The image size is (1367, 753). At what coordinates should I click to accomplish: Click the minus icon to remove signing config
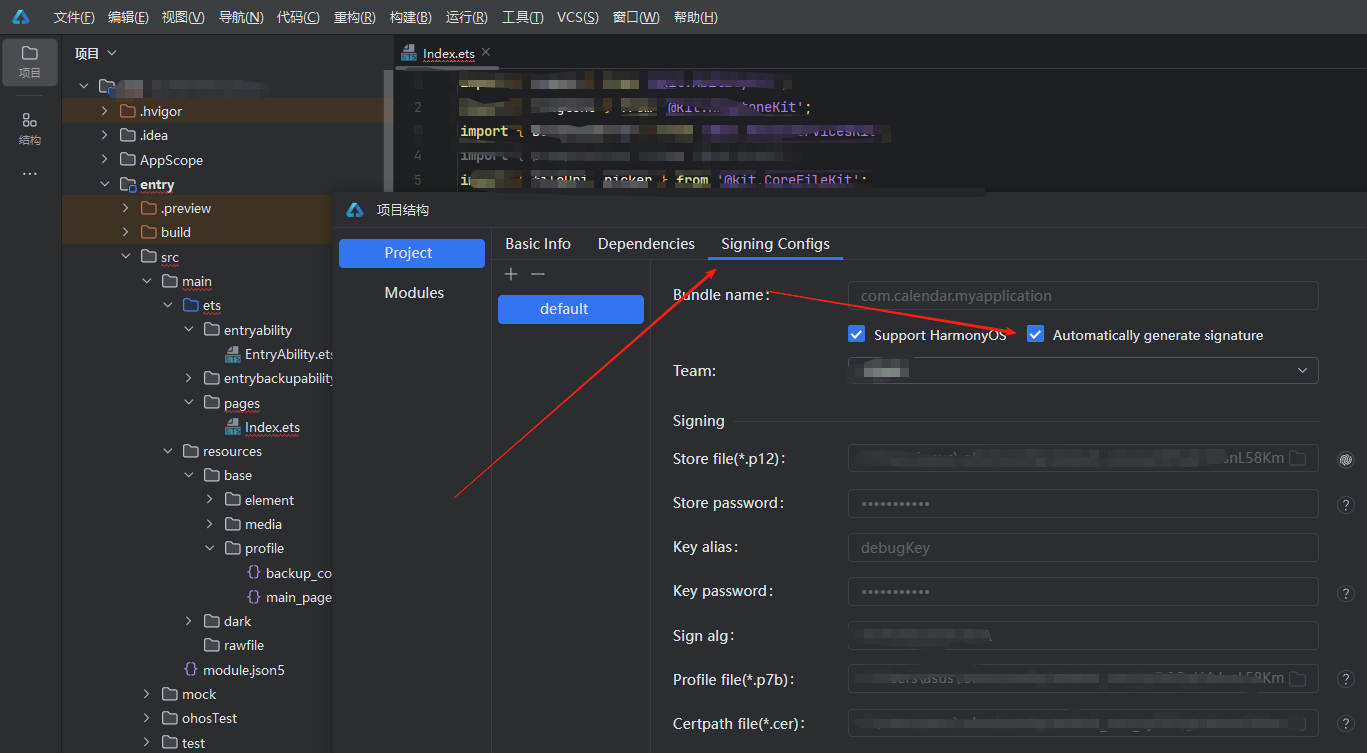click(538, 274)
